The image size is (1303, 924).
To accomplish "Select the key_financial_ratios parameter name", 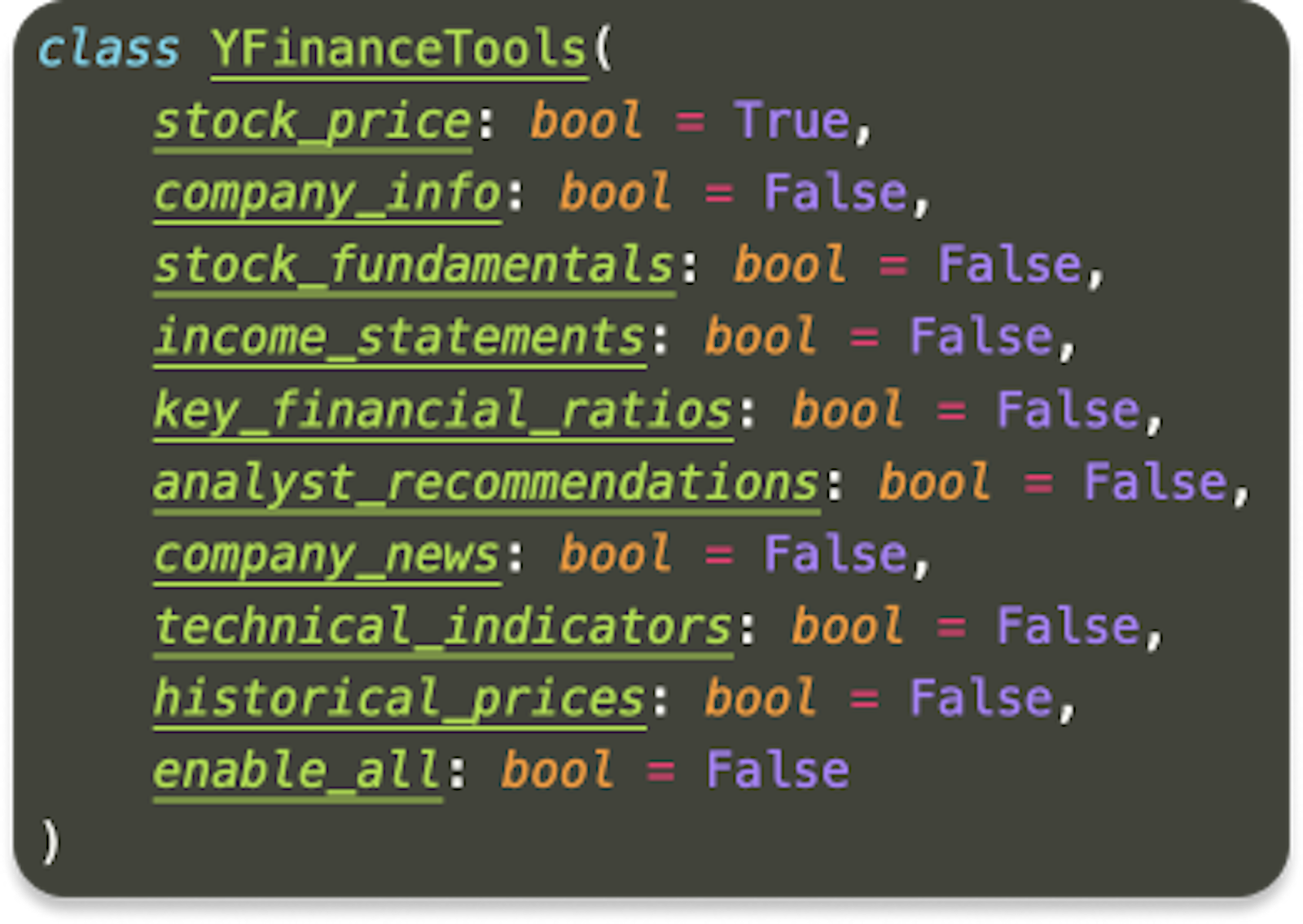I will pos(443,409).
